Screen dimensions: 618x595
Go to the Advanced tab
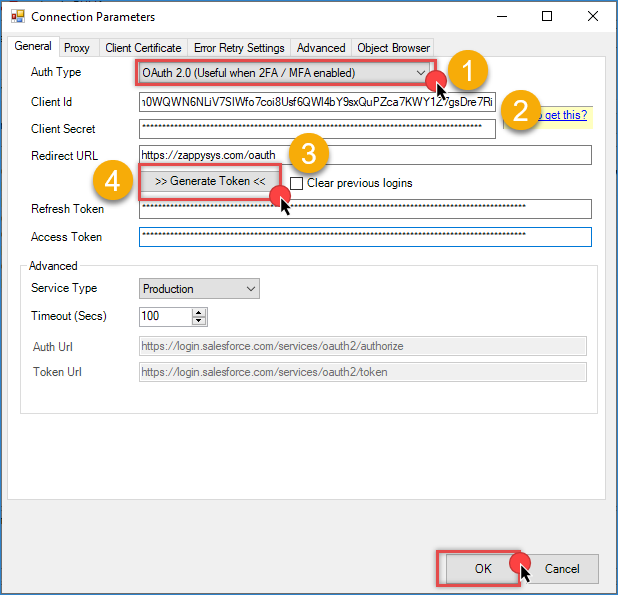click(321, 48)
